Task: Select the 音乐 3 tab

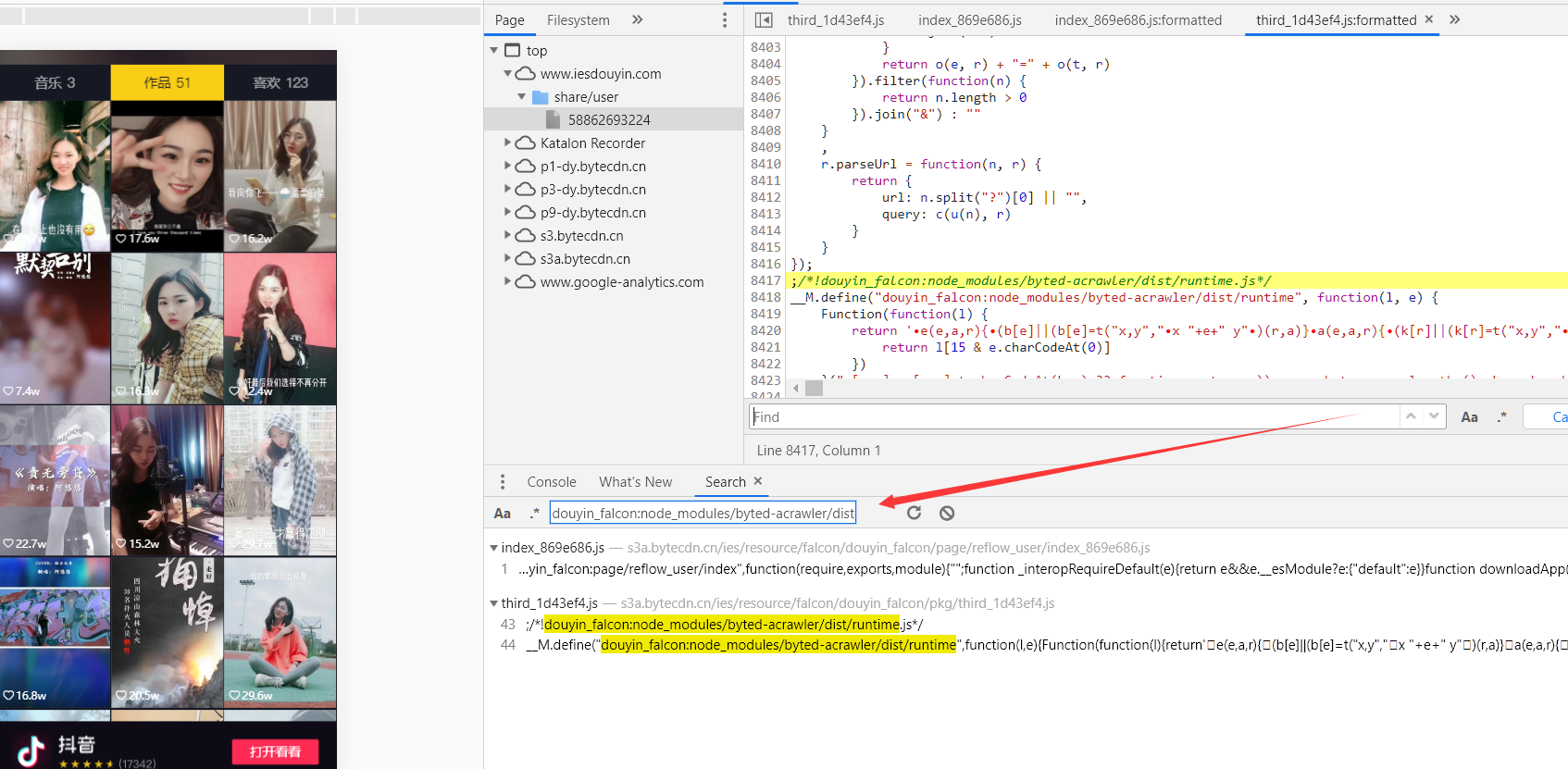Action: 55,82
